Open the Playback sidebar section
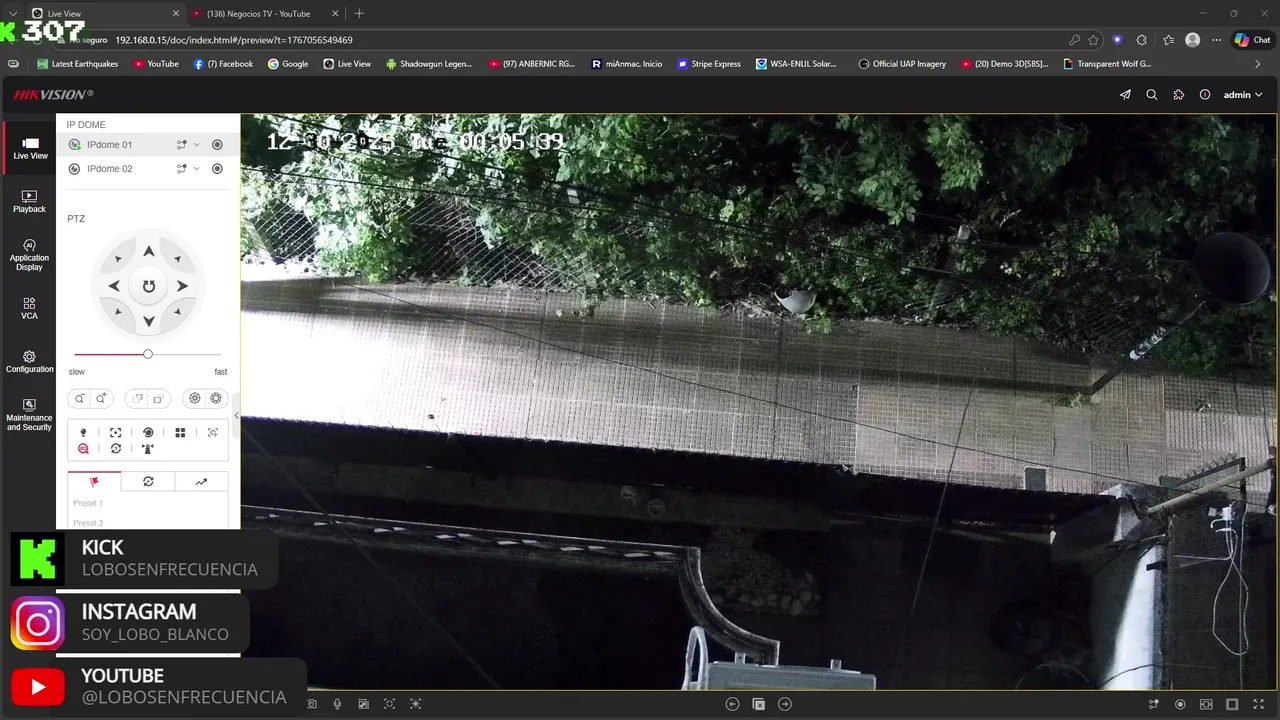 29,202
